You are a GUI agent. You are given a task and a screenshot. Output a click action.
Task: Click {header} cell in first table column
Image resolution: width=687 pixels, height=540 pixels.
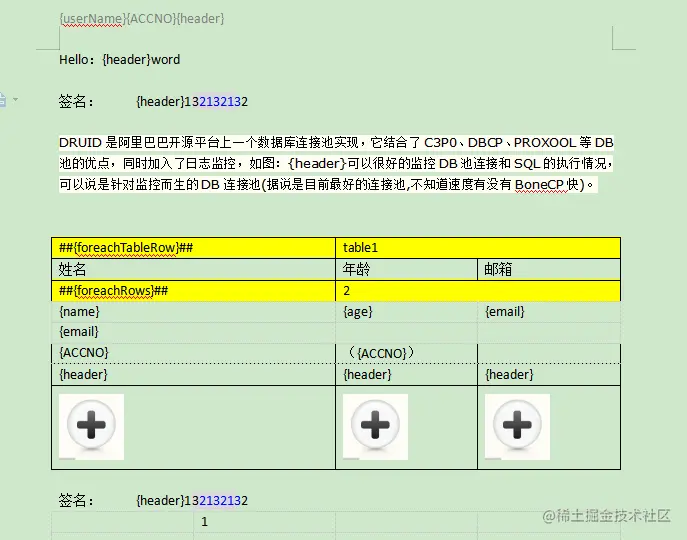point(193,375)
